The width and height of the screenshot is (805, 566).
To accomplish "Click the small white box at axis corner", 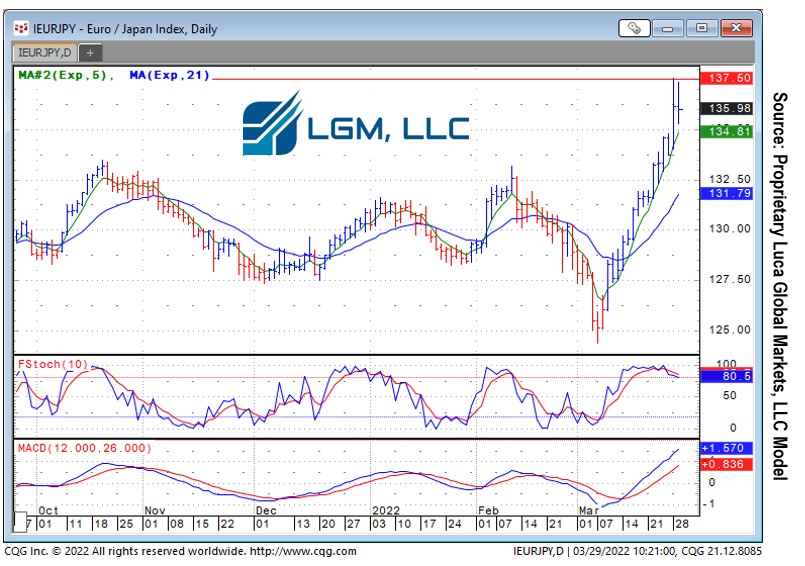I will pos(20,522).
